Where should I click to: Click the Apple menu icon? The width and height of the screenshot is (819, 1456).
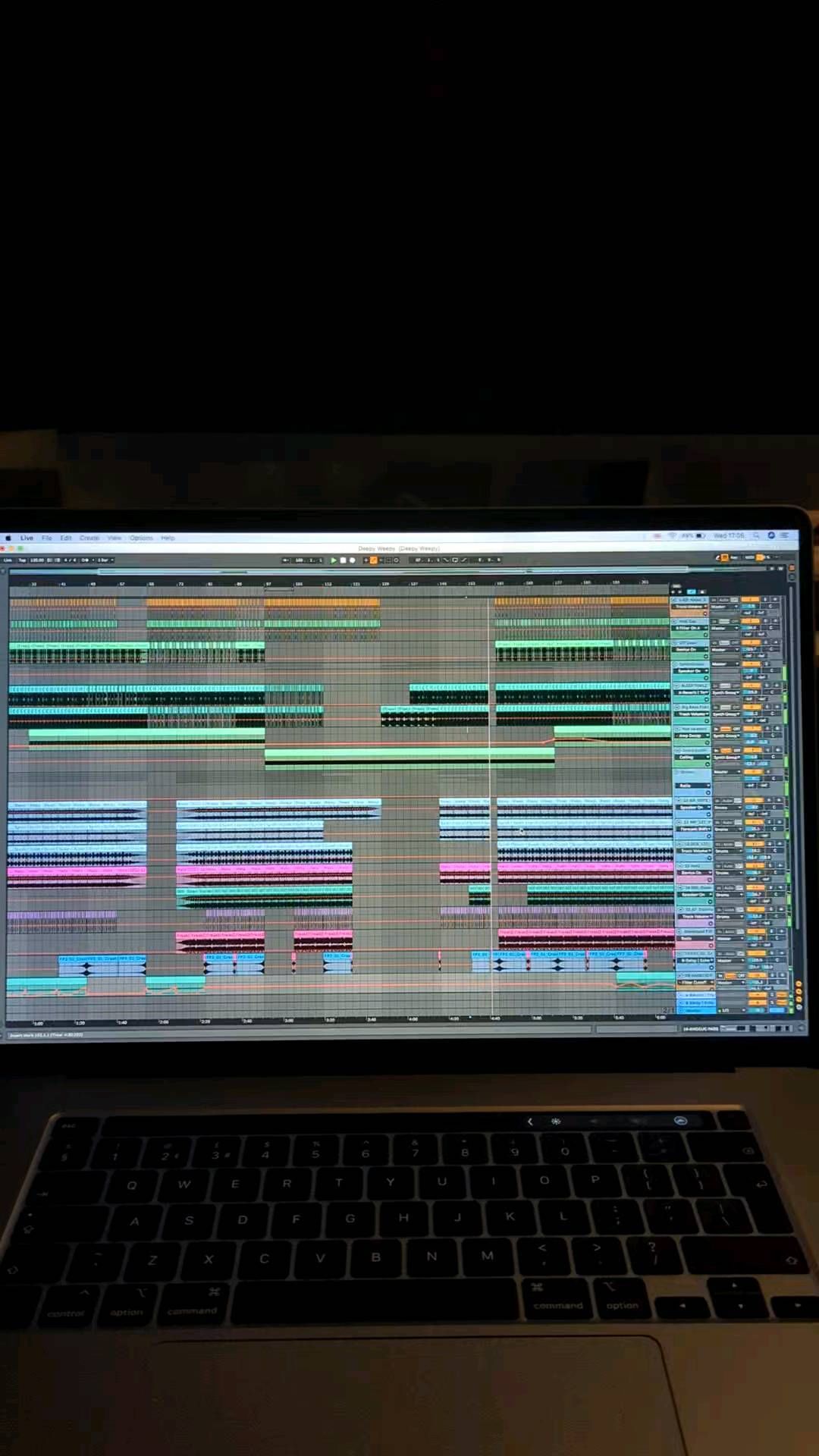click(x=8, y=538)
